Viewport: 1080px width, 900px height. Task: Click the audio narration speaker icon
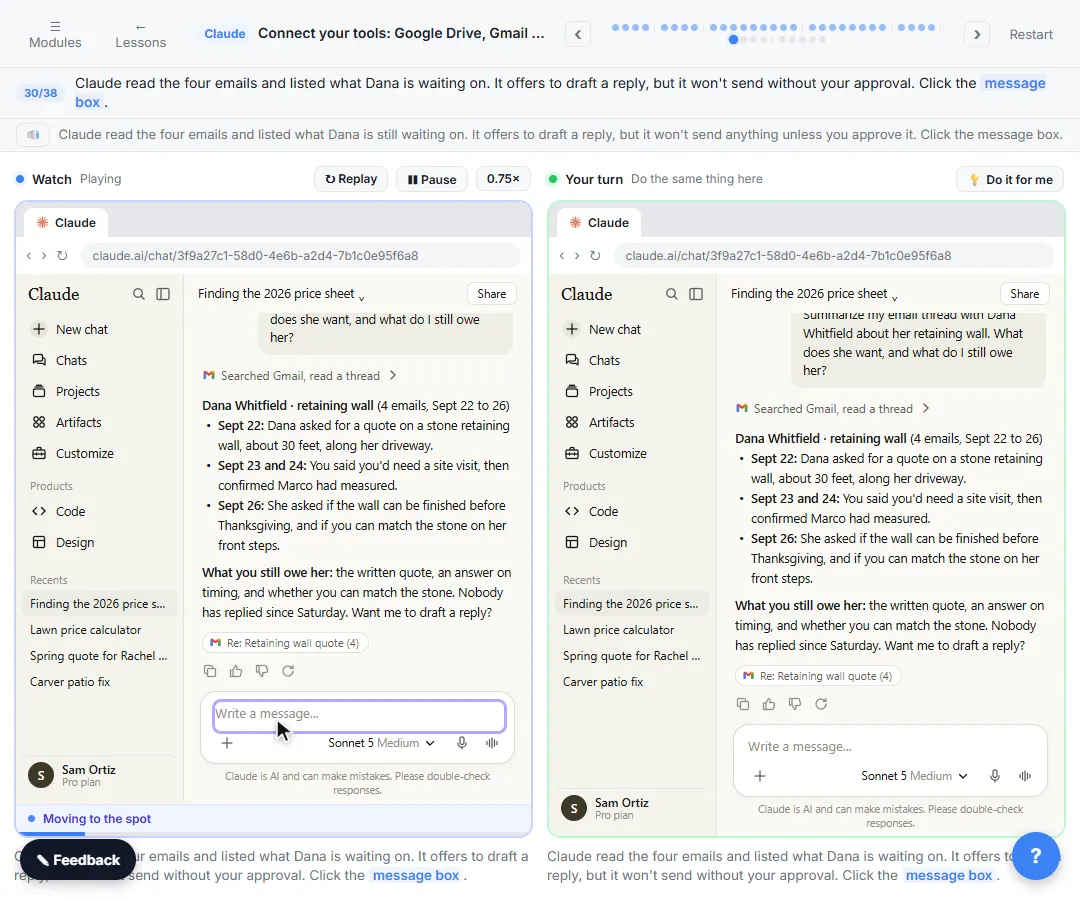tap(33, 134)
